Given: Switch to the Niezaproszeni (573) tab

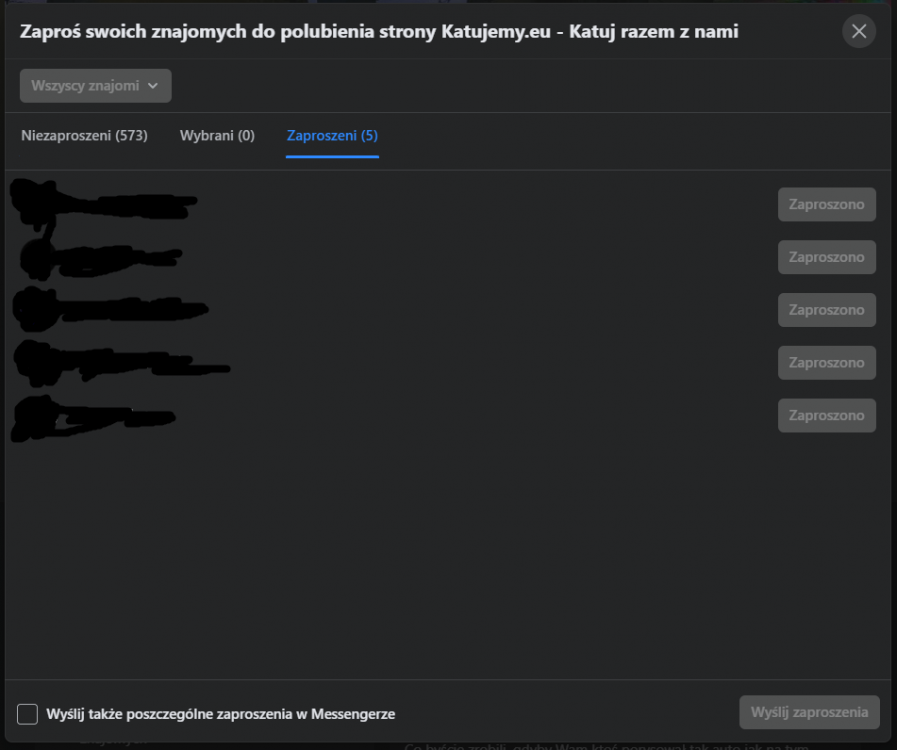Looking at the screenshot, I should tap(85, 136).
